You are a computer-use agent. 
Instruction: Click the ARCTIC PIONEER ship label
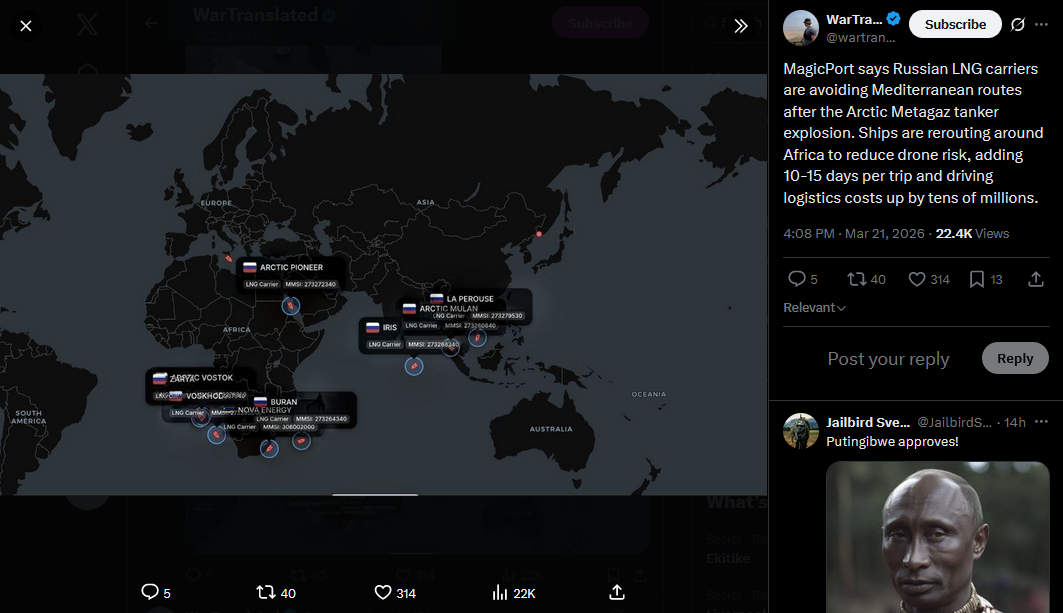pos(291,267)
